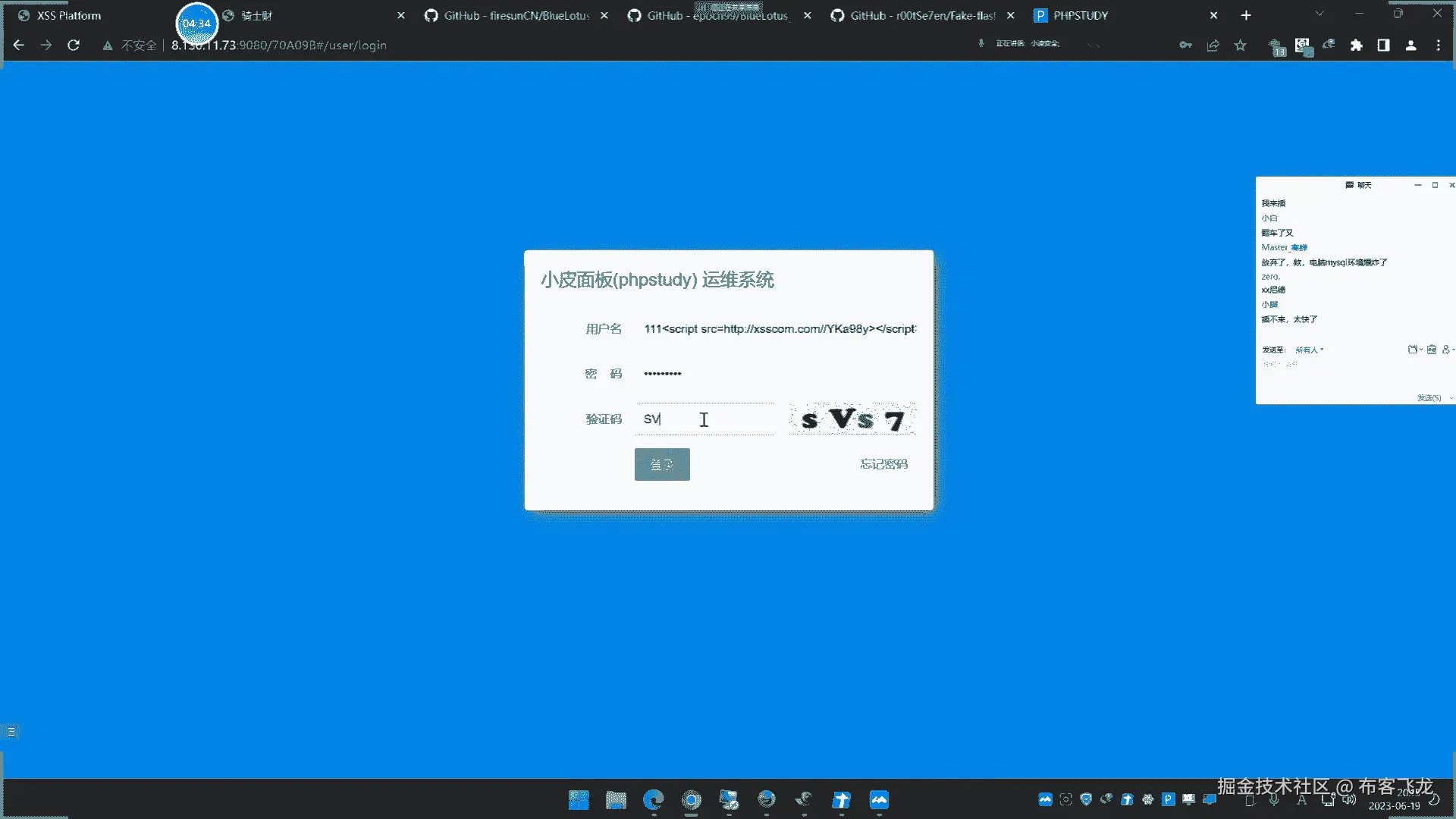Toggle the browser side panel icon
This screenshot has width=1456, height=819.
pos(1384,45)
